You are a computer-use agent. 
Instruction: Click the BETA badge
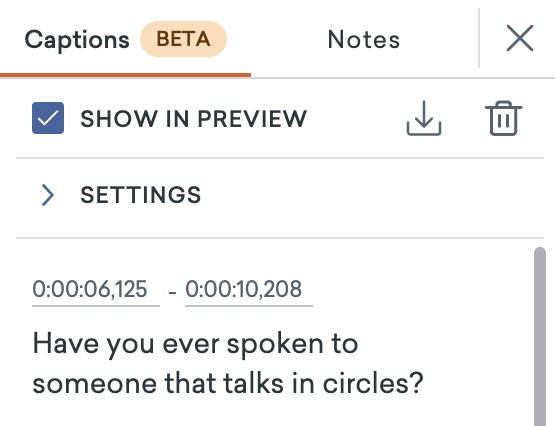tap(183, 39)
